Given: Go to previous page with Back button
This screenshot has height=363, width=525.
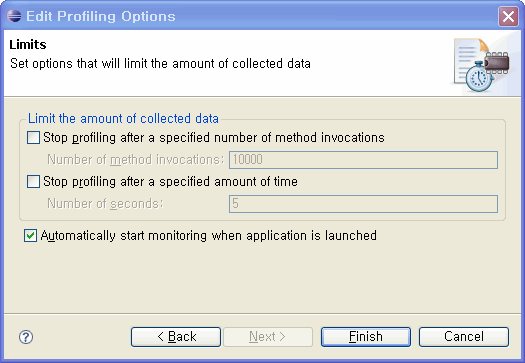Looking at the screenshot, I should point(176,337).
